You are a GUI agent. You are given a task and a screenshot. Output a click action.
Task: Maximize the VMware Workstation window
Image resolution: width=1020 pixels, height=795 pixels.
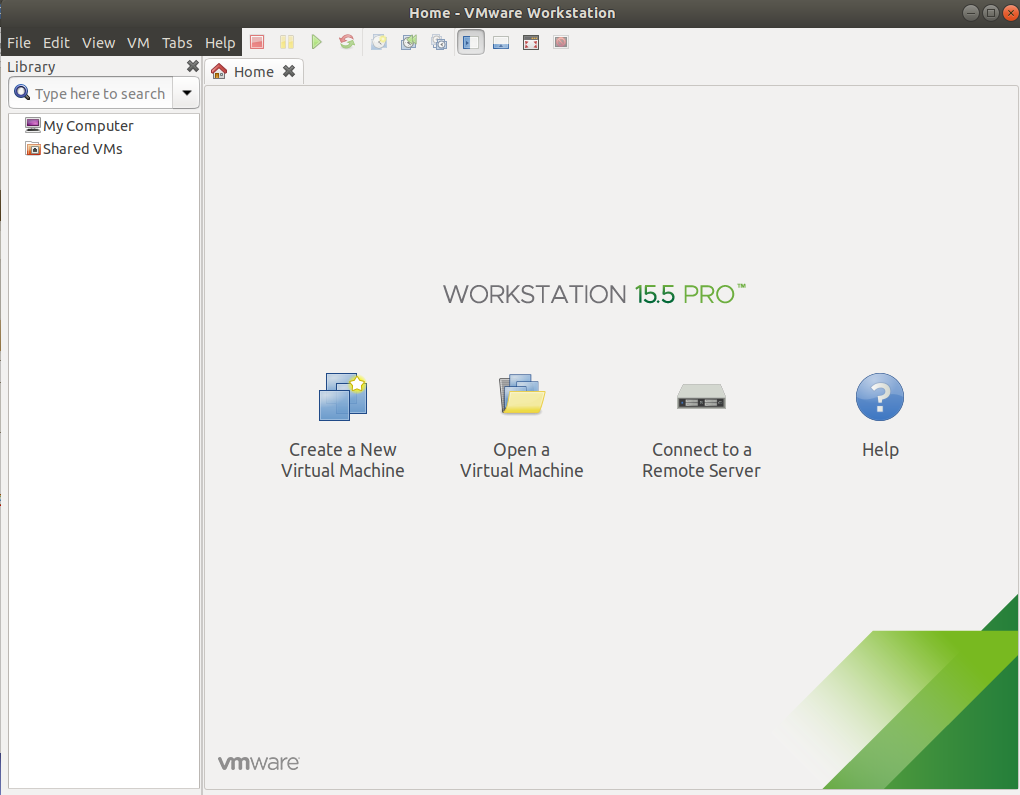(991, 12)
